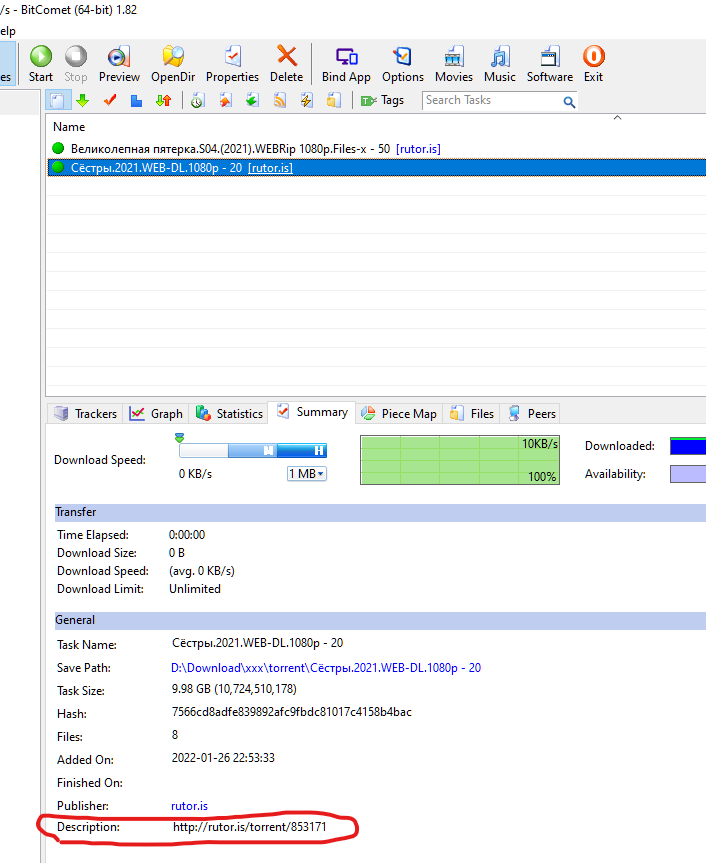Image resolution: width=706 pixels, height=863 pixels.
Task: Click the Name column header
Action: 69,127
